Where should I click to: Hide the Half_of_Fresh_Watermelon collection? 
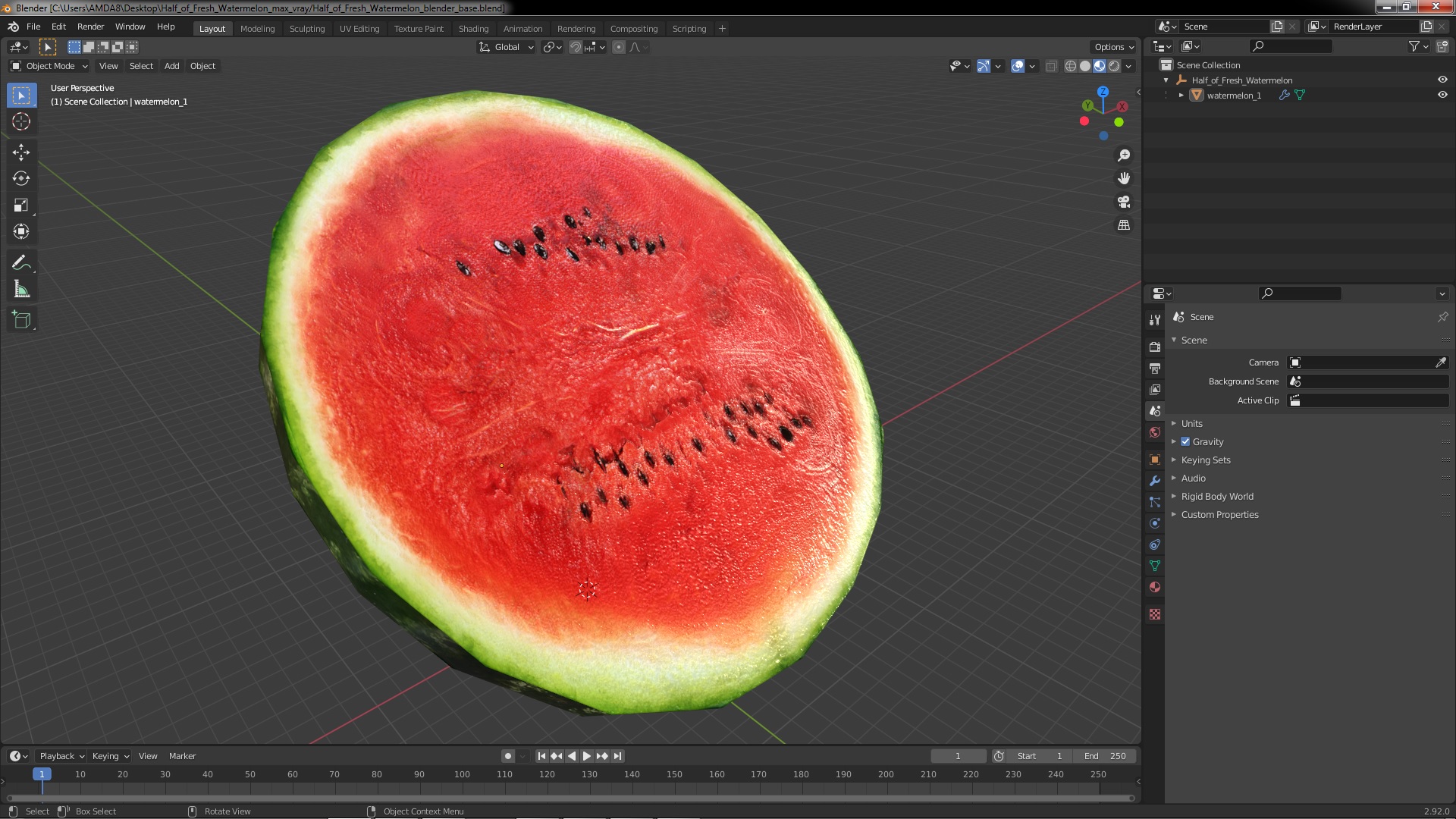pos(1442,80)
